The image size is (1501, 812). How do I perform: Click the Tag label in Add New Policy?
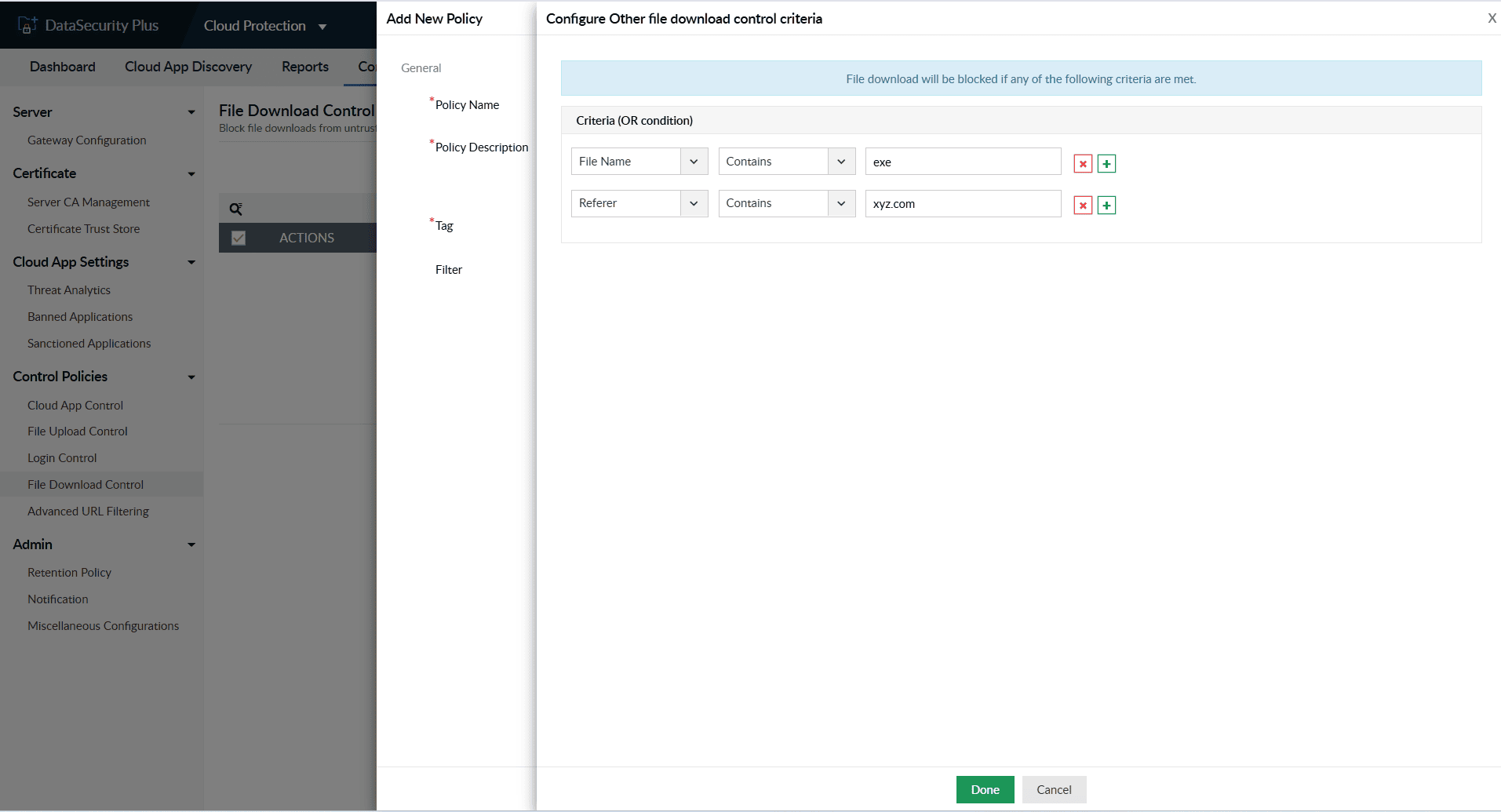click(x=444, y=226)
